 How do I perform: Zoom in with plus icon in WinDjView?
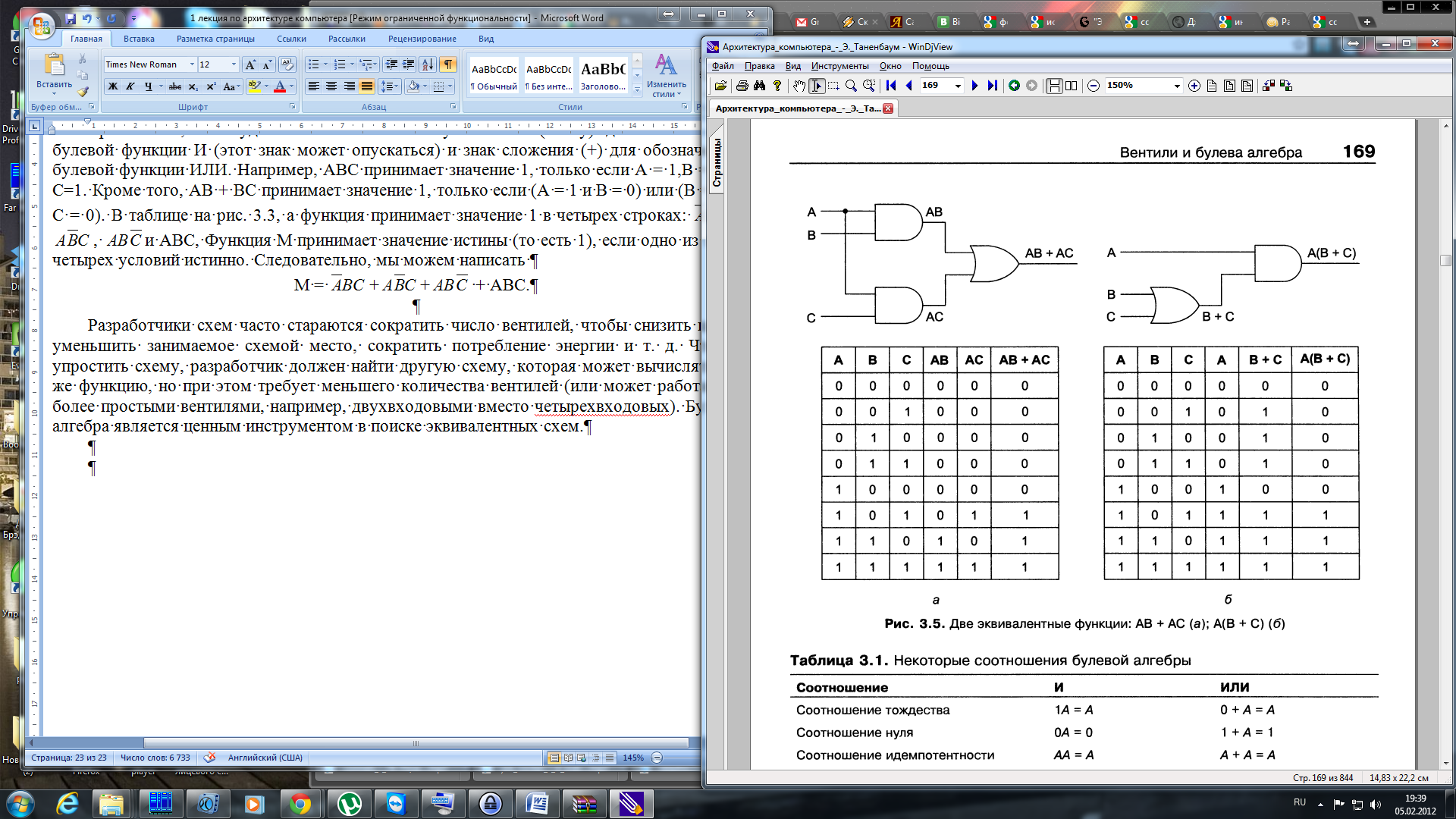tap(1194, 86)
